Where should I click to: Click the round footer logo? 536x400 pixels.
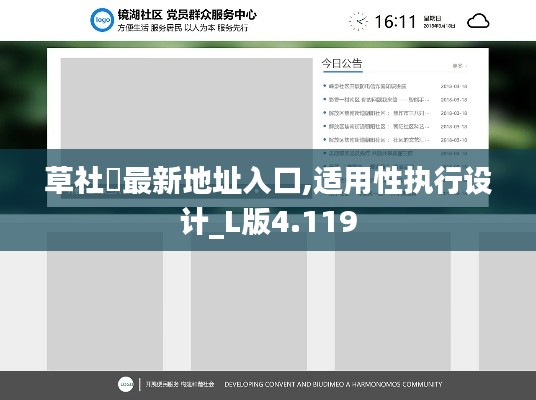[126, 384]
